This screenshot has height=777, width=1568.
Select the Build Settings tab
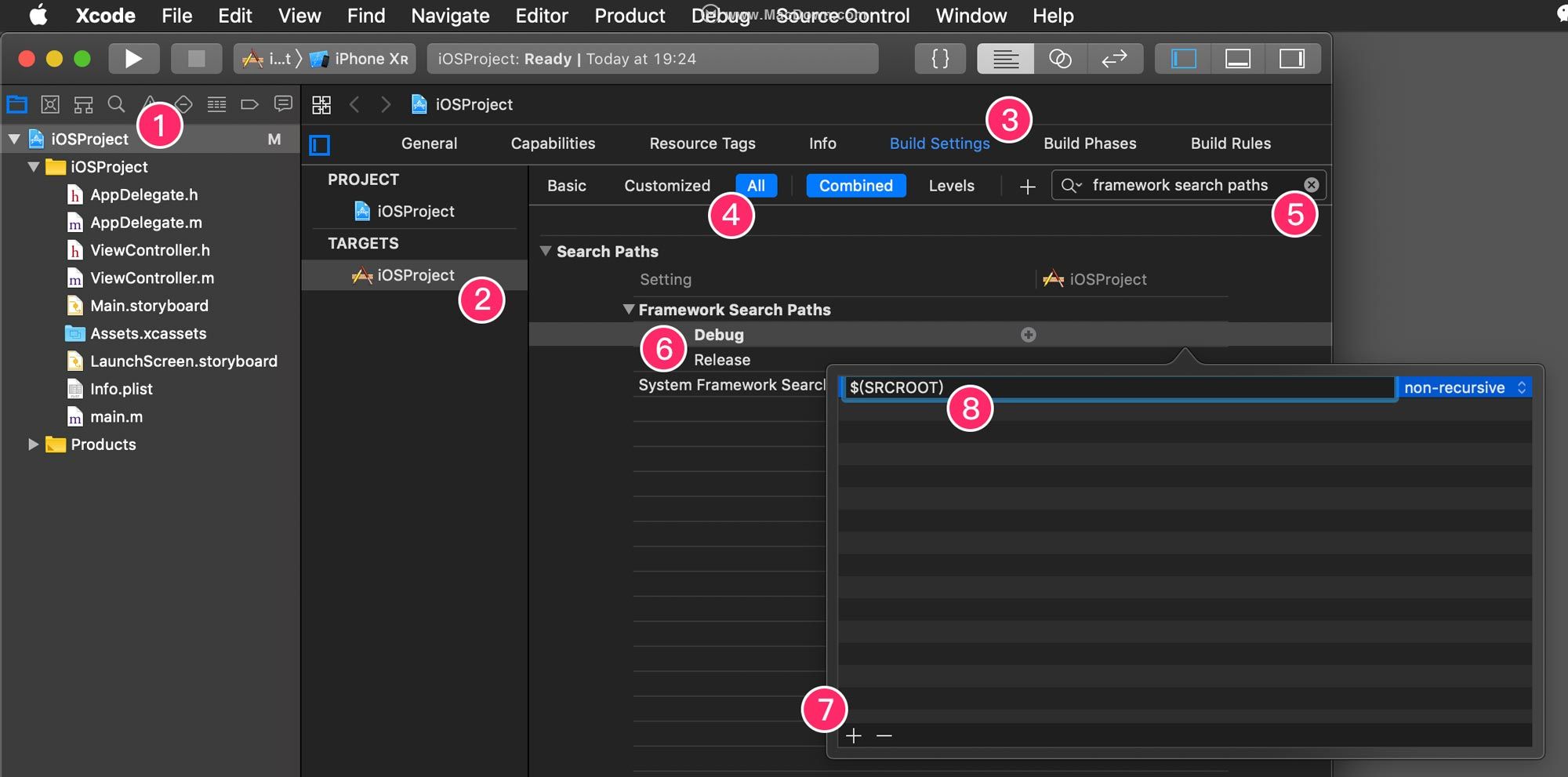pos(939,143)
